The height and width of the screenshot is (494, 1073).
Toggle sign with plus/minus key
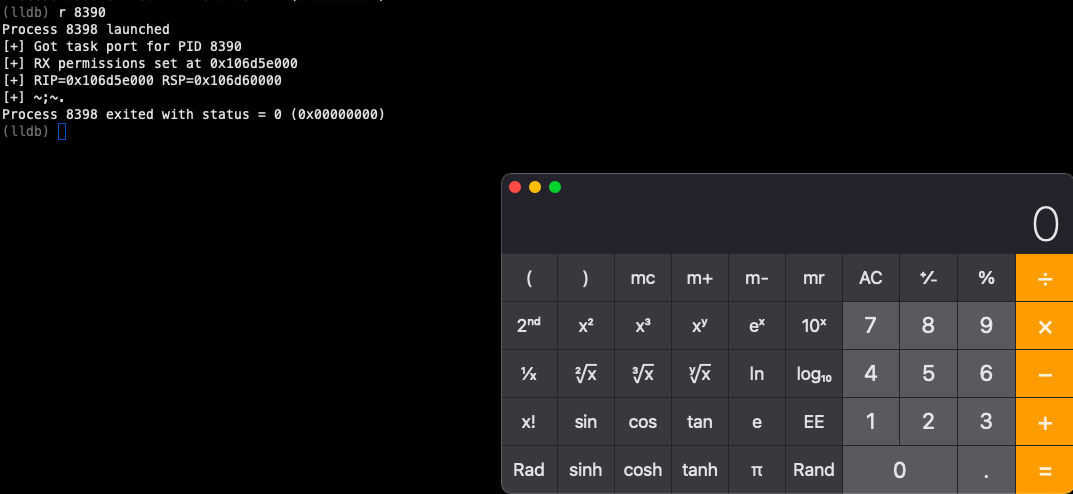(x=929, y=278)
